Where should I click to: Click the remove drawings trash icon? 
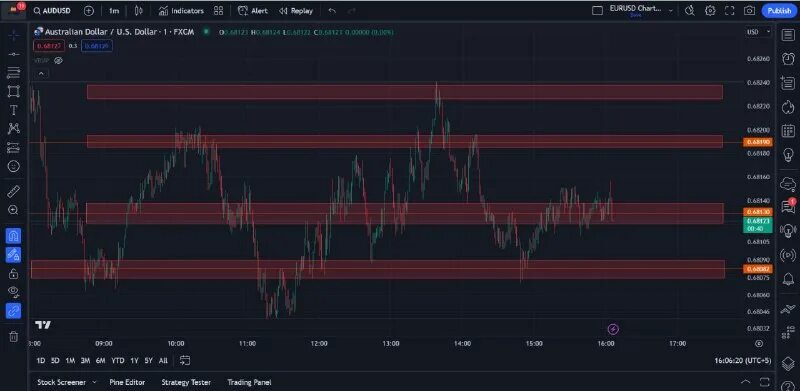coord(14,336)
